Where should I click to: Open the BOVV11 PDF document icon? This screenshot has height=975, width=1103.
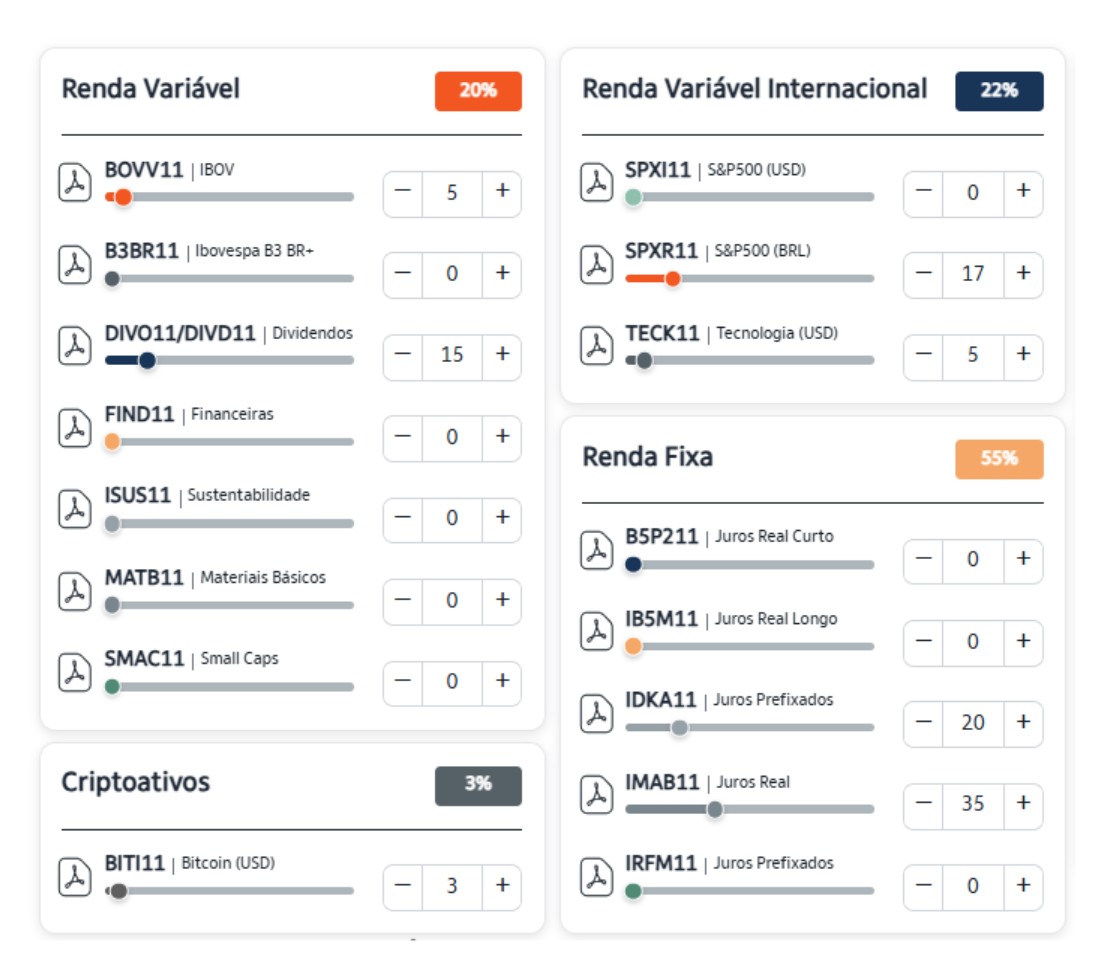pos(75,182)
